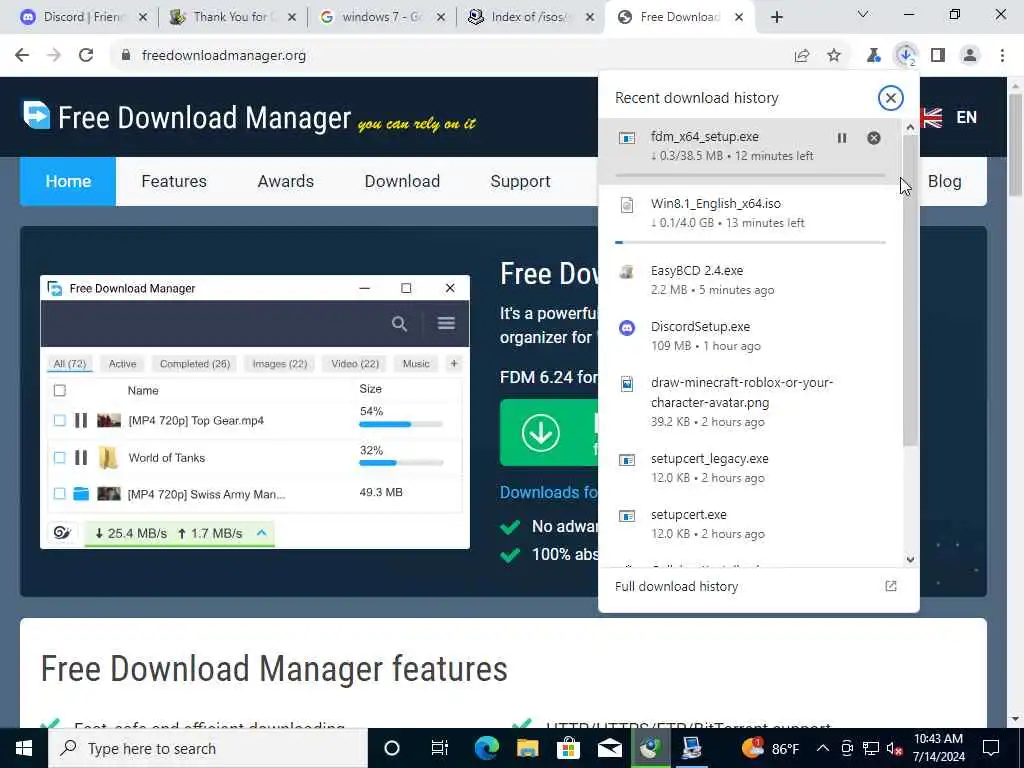Open the Features navigation item
The image size is (1024, 768).
pos(174,182)
